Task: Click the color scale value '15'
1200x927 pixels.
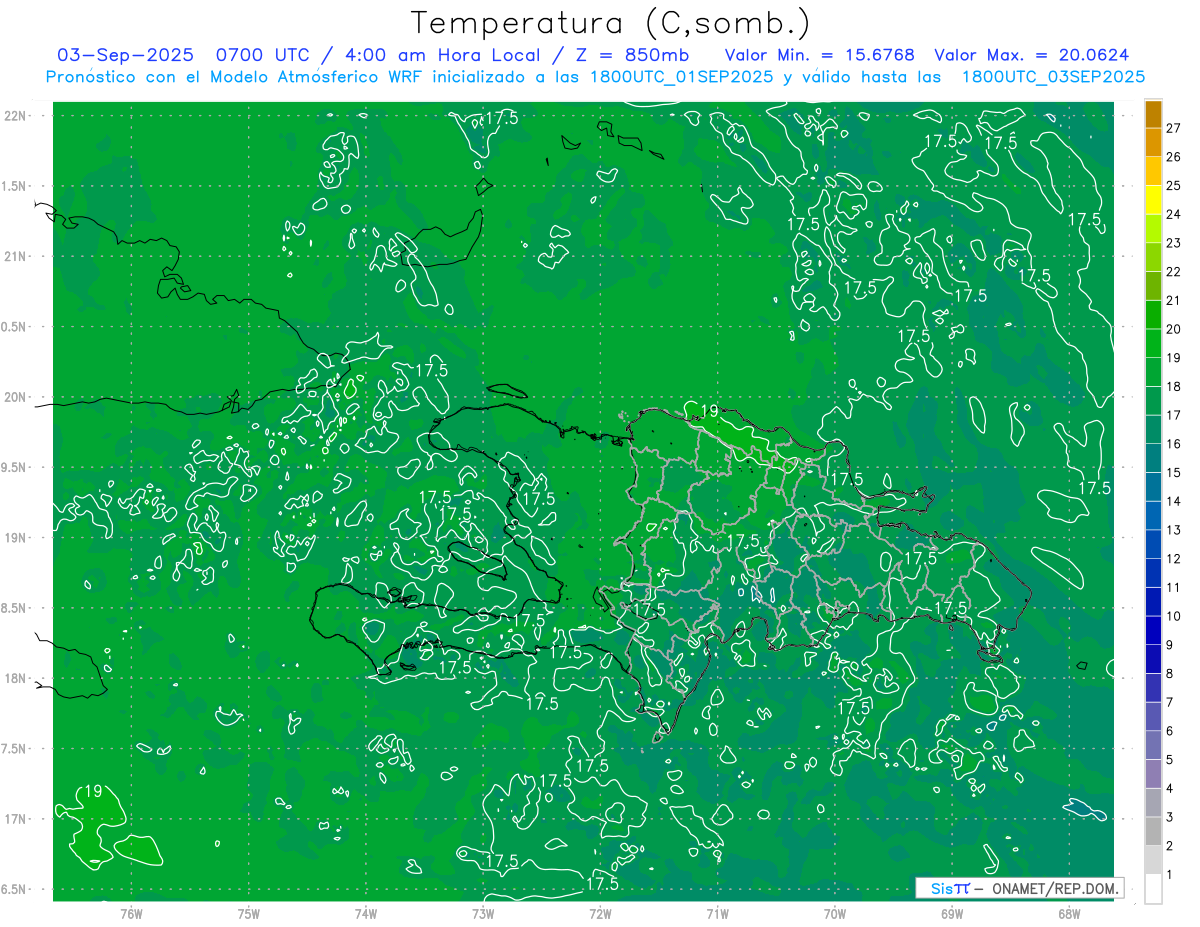Action: point(1173,472)
